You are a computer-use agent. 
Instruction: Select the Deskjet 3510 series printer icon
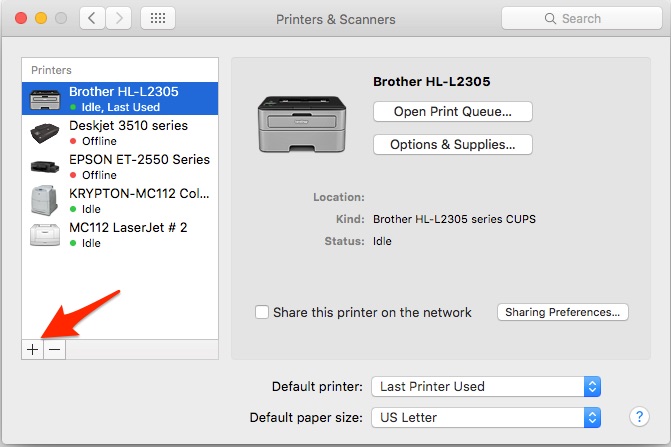[45, 133]
